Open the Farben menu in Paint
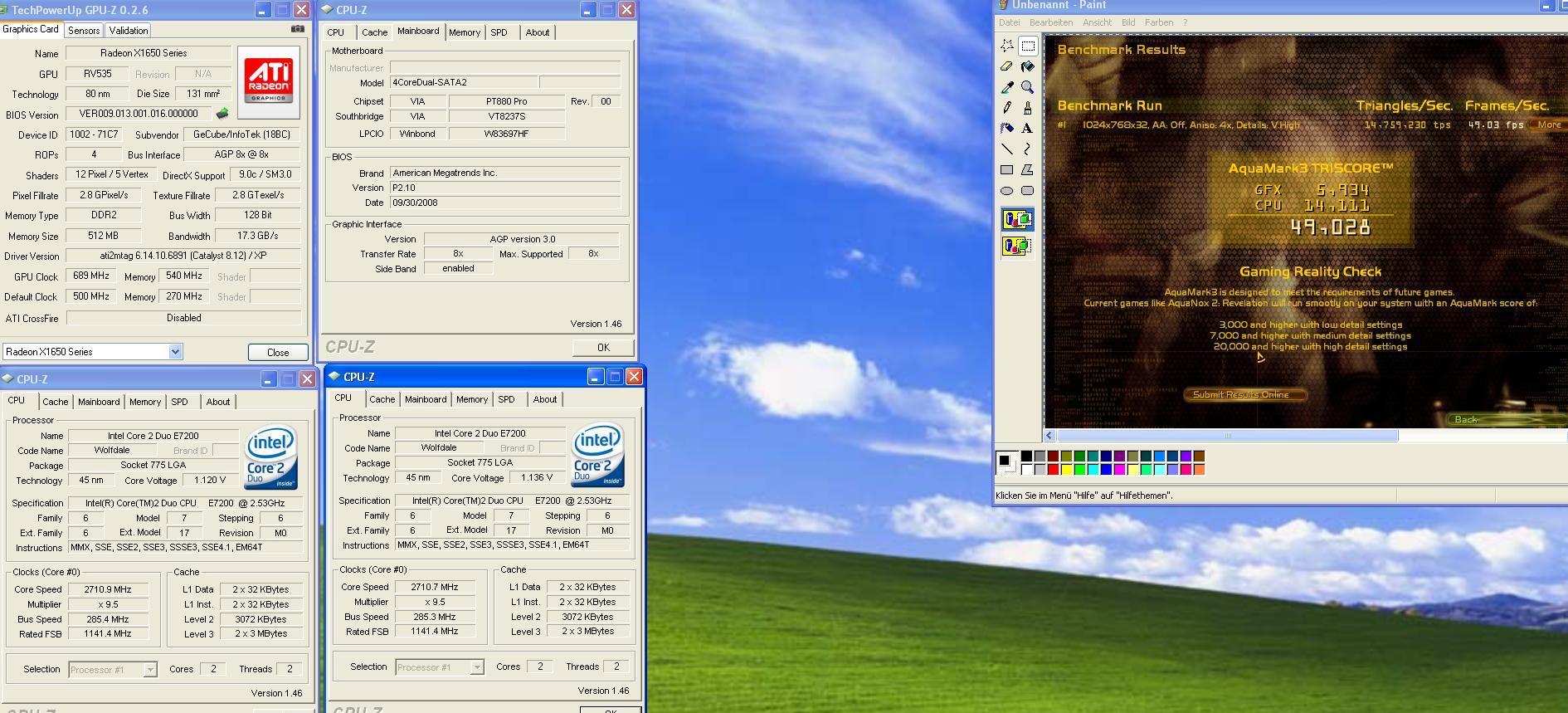Viewport: 1568px width, 713px height. (1159, 22)
